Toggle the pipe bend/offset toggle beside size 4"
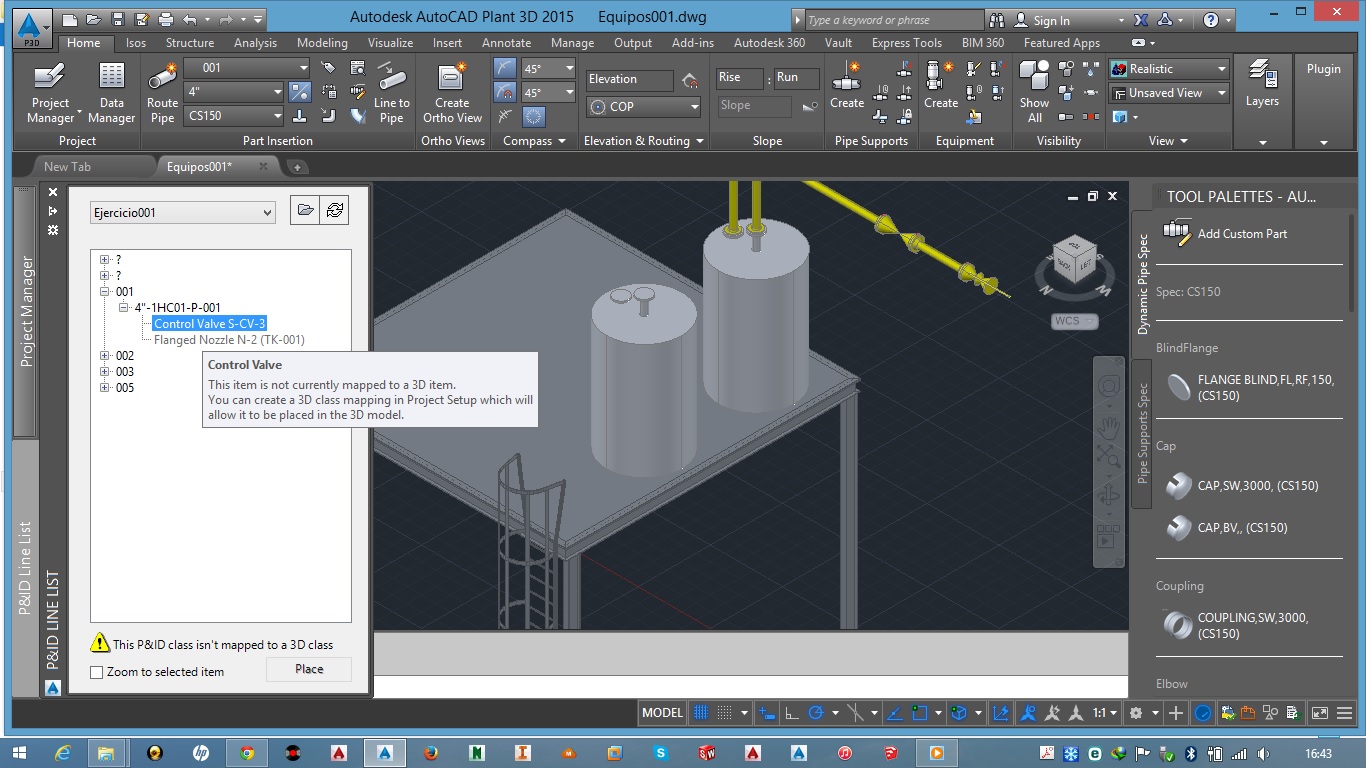 tap(299, 92)
